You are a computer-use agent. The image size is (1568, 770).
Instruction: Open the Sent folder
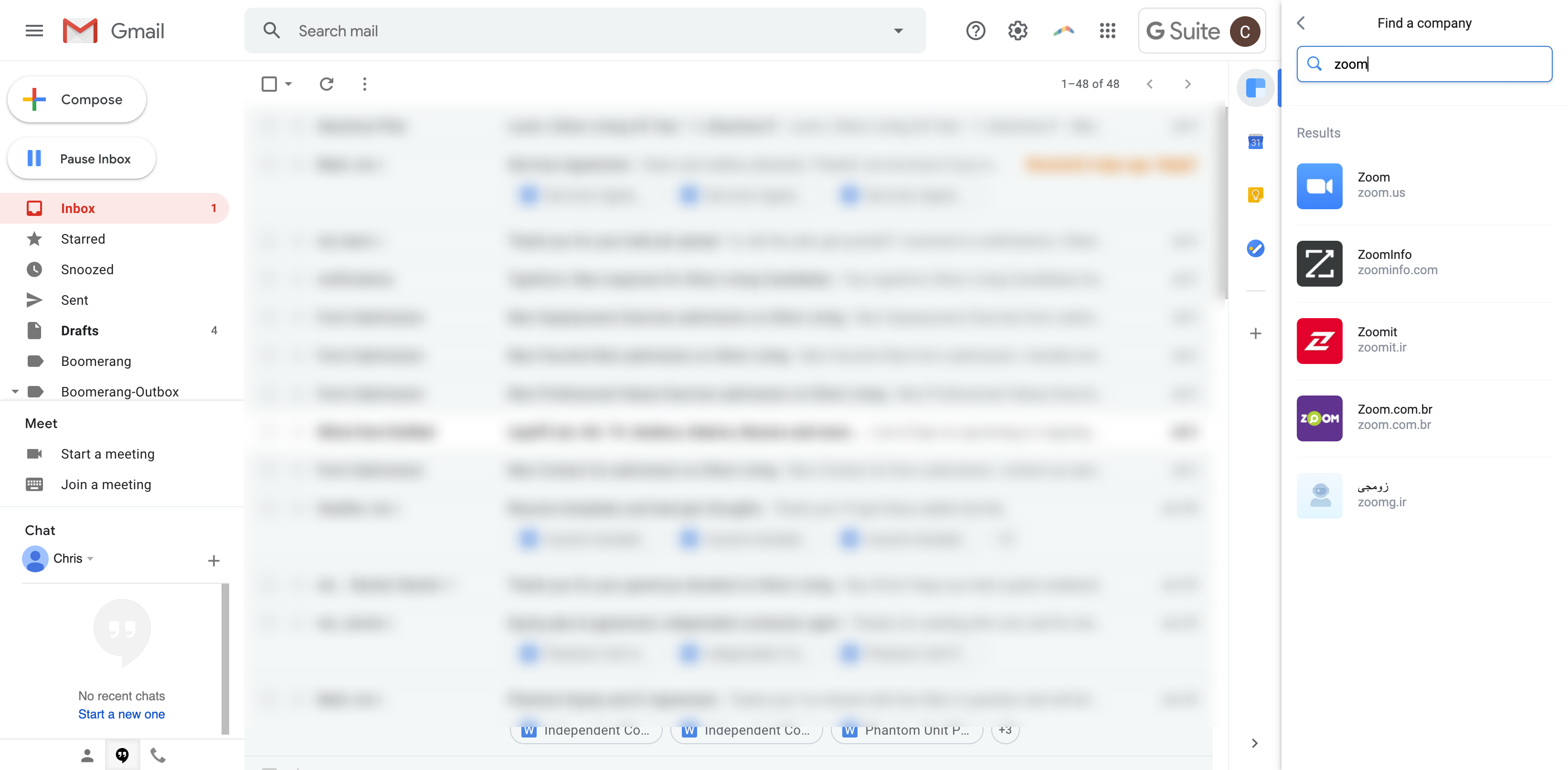tap(115, 299)
